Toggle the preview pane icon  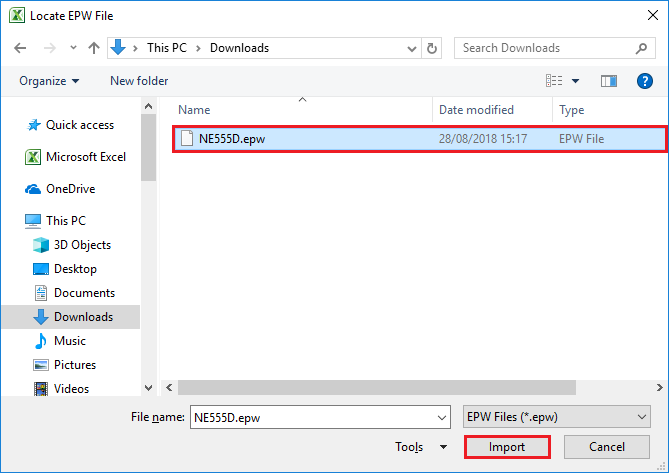609,81
